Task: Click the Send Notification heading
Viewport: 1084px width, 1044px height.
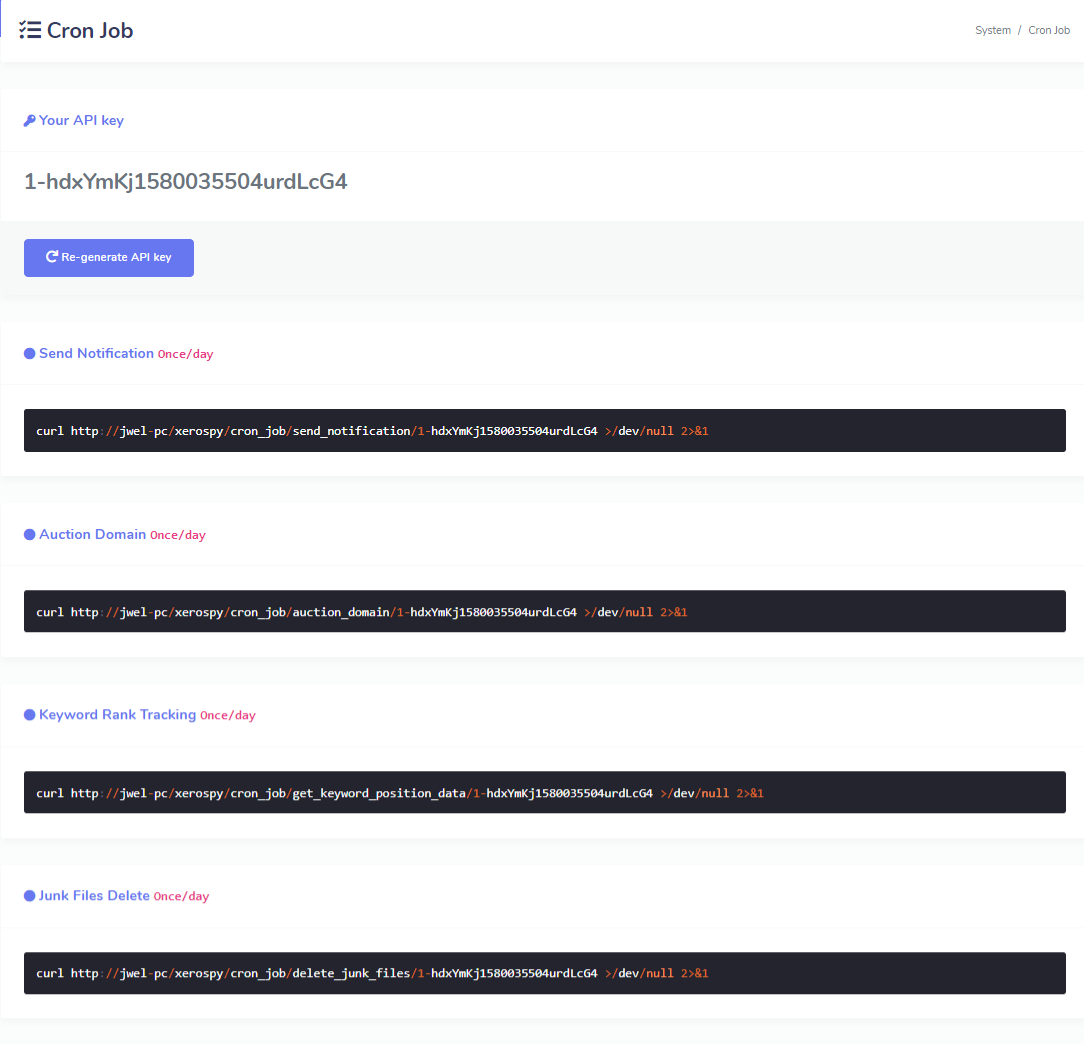Action: pyautogui.click(x=96, y=354)
